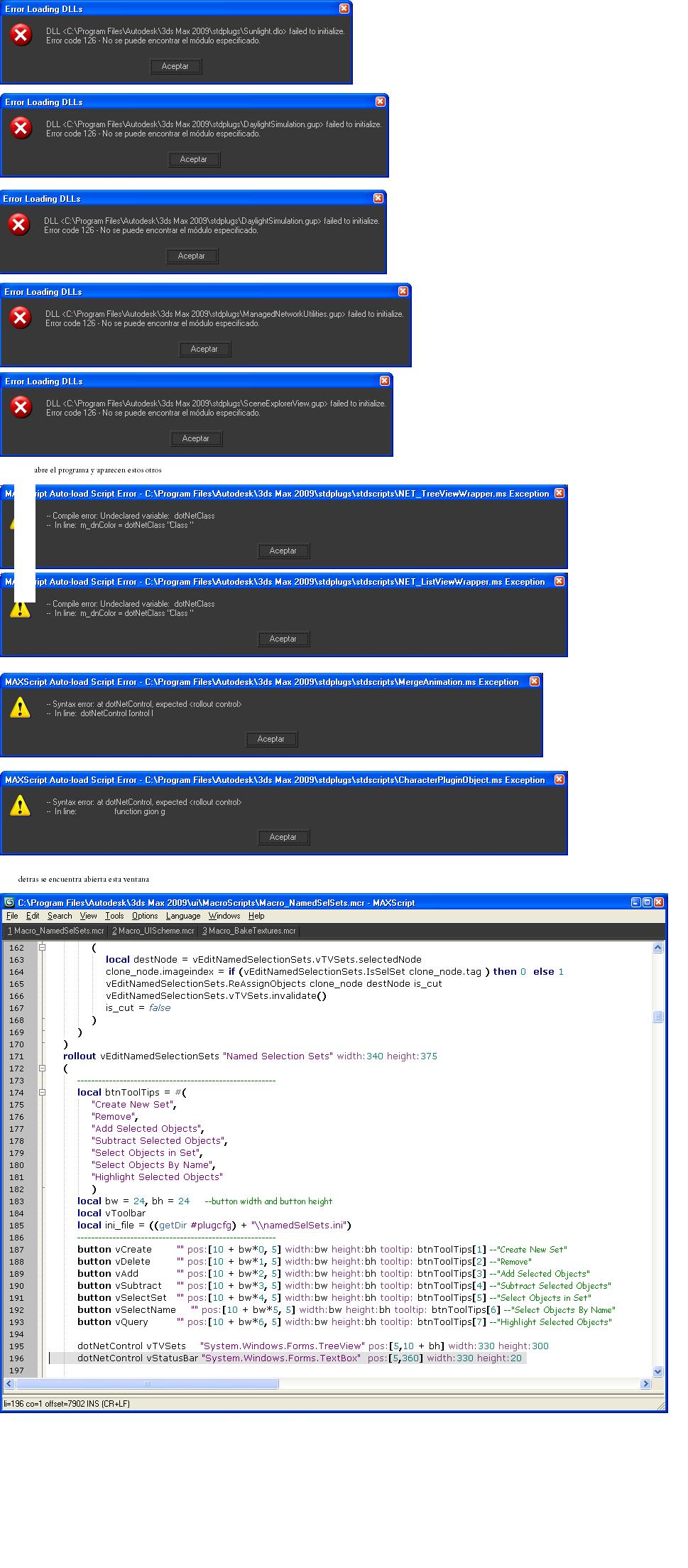688x1568 pixels.
Task: Open the Edit menu in MAXScript editor
Action: click(x=33, y=916)
